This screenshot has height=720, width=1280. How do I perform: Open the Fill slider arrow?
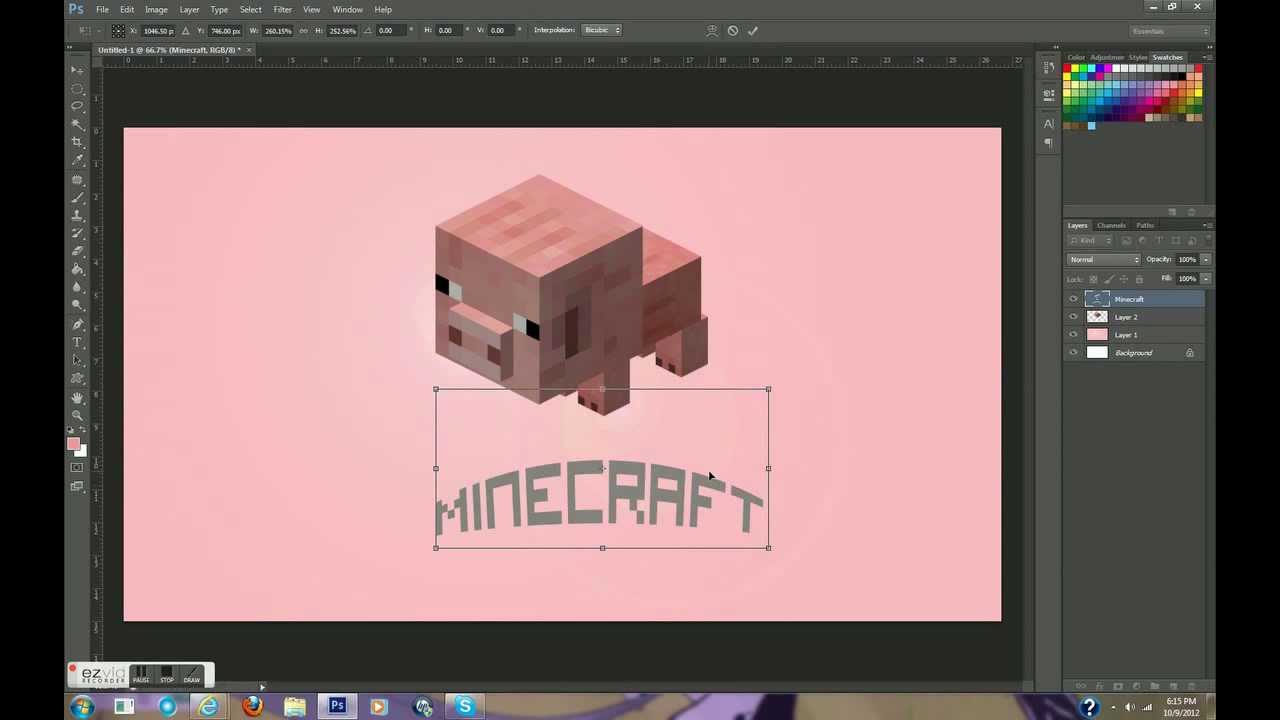click(1206, 279)
